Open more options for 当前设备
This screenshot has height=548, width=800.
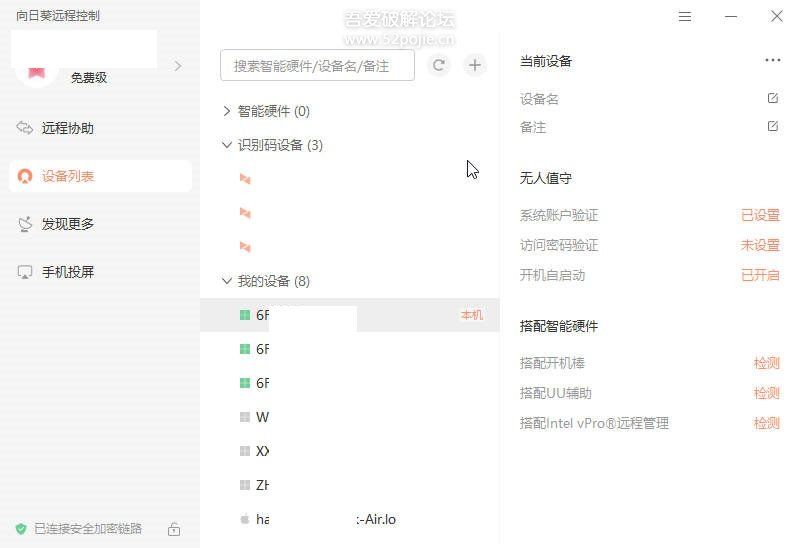[772, 60]
